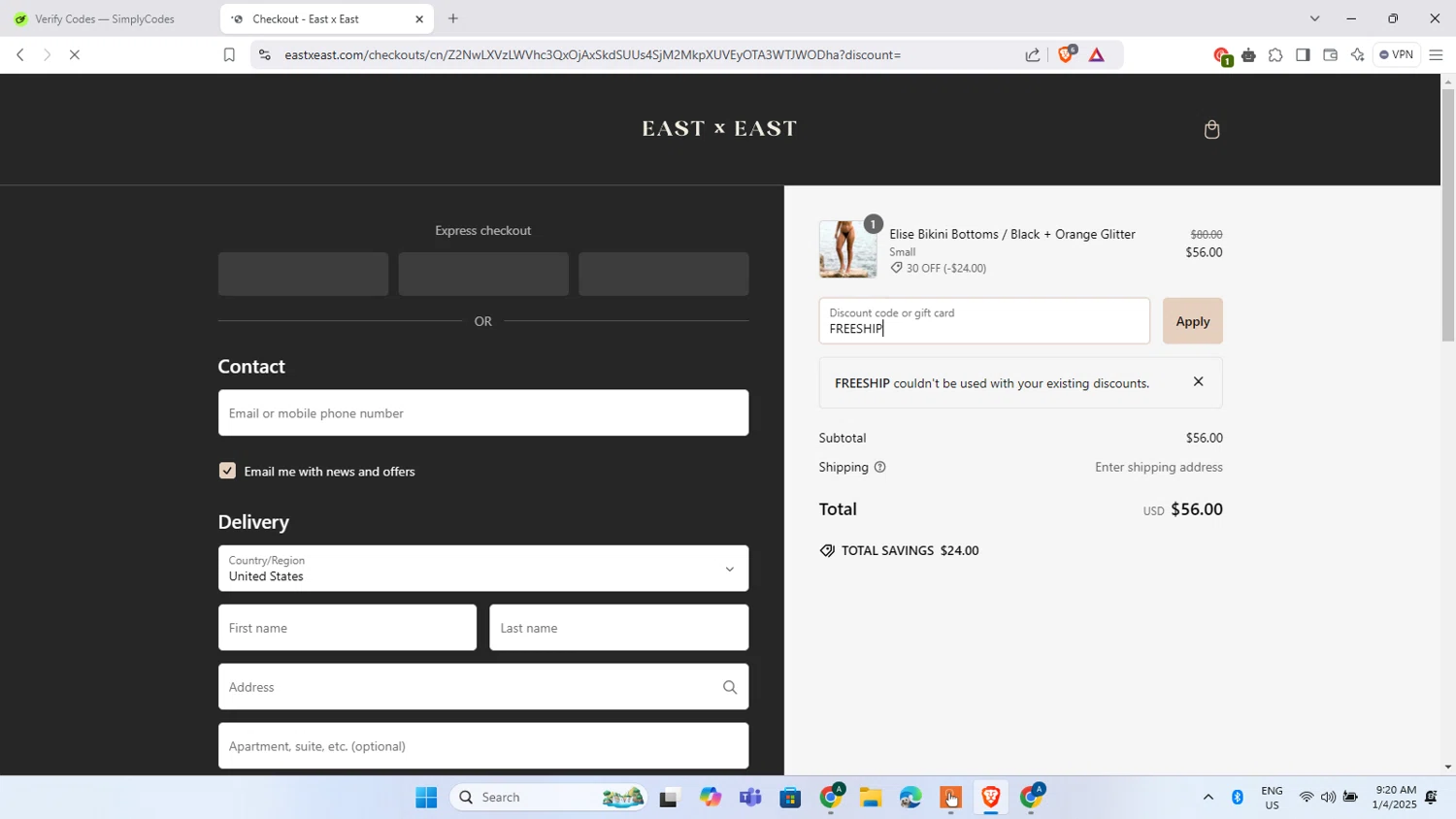Image resolution: width=1456 pixels, height=819 pixels.
Task: Click the Email or mobile phone field
Action: (483, 412)
